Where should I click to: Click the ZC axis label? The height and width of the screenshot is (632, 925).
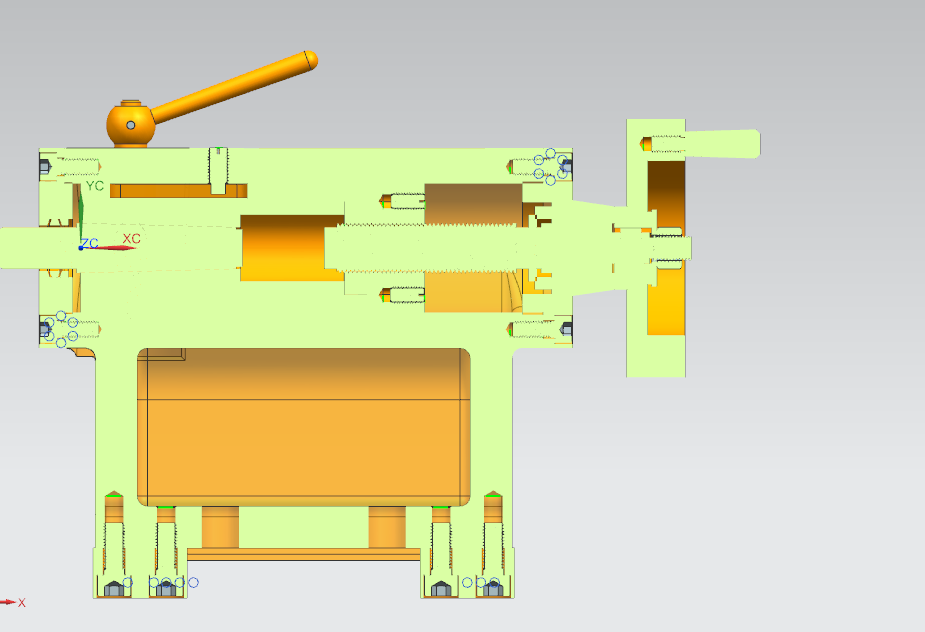tap(89, 243)
